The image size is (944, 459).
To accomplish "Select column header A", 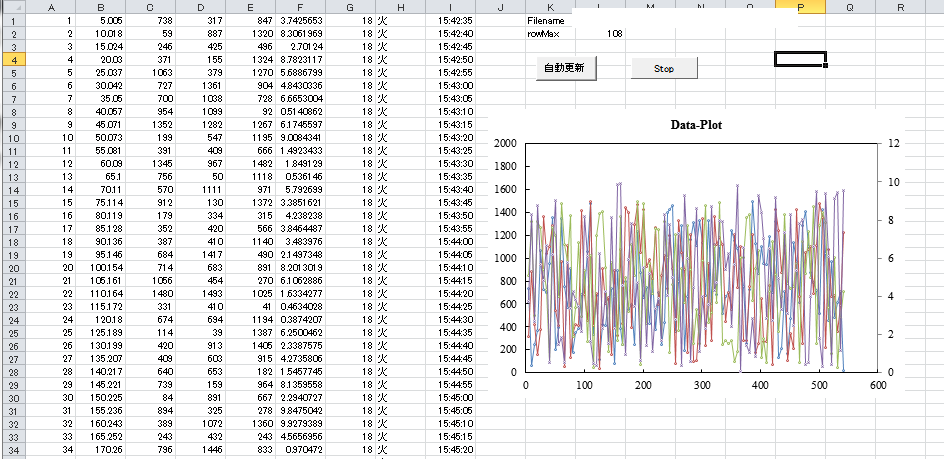I will [50, 7].
